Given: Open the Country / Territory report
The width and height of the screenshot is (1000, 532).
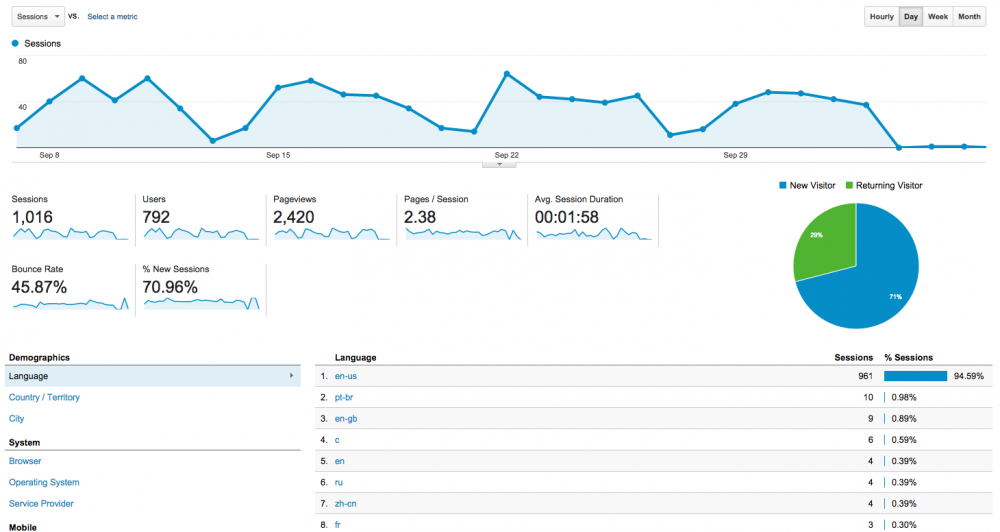Looking at the screenshot, I should coord(44,398).
